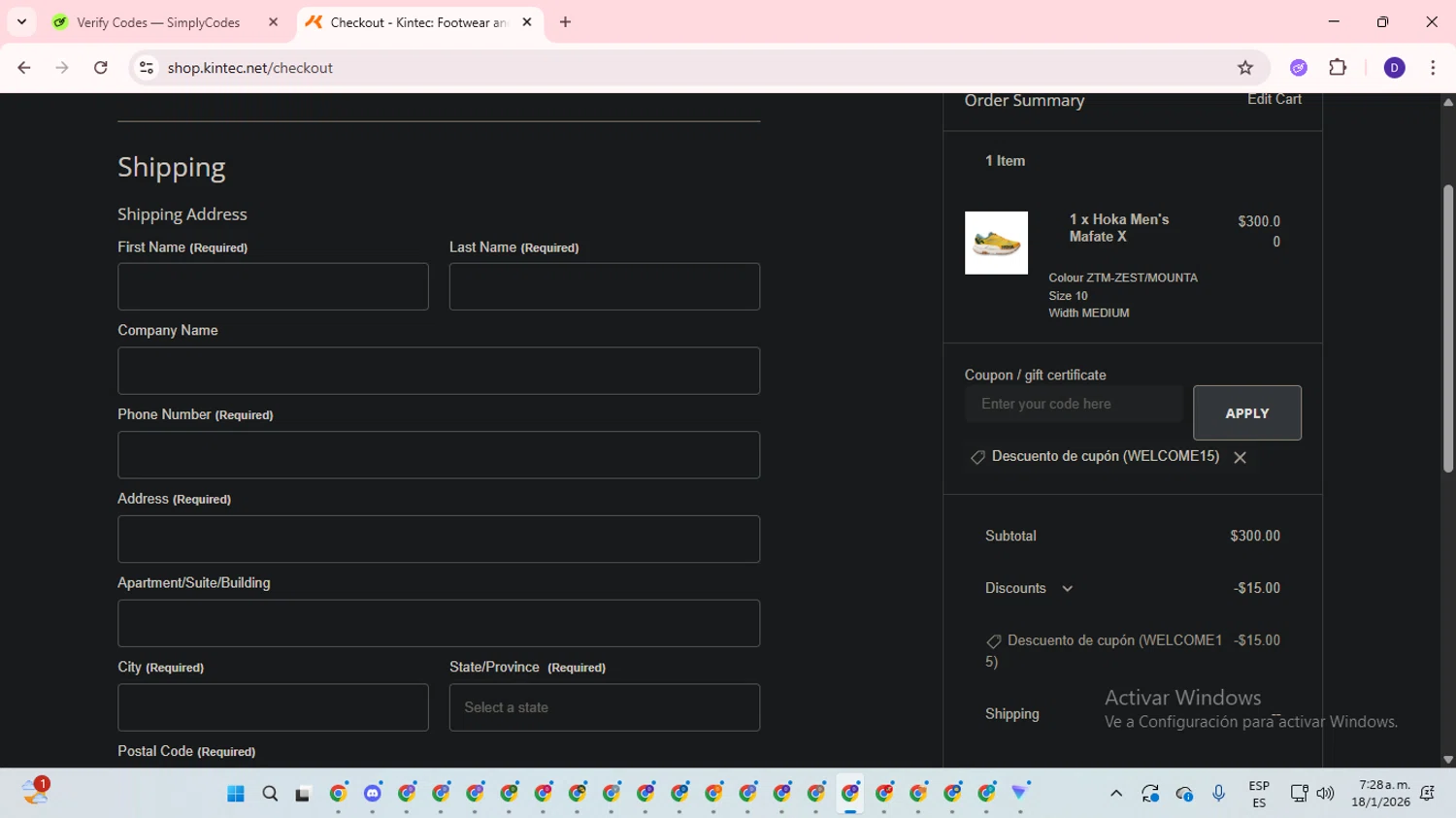Open the weather widget with notification badge
Viewport: 1456px width, 818px height.
36,791
